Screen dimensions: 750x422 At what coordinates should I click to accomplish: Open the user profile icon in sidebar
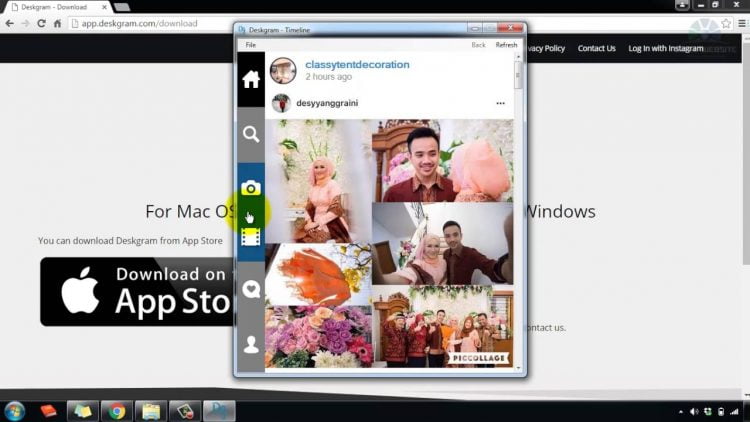pos(251,344)
